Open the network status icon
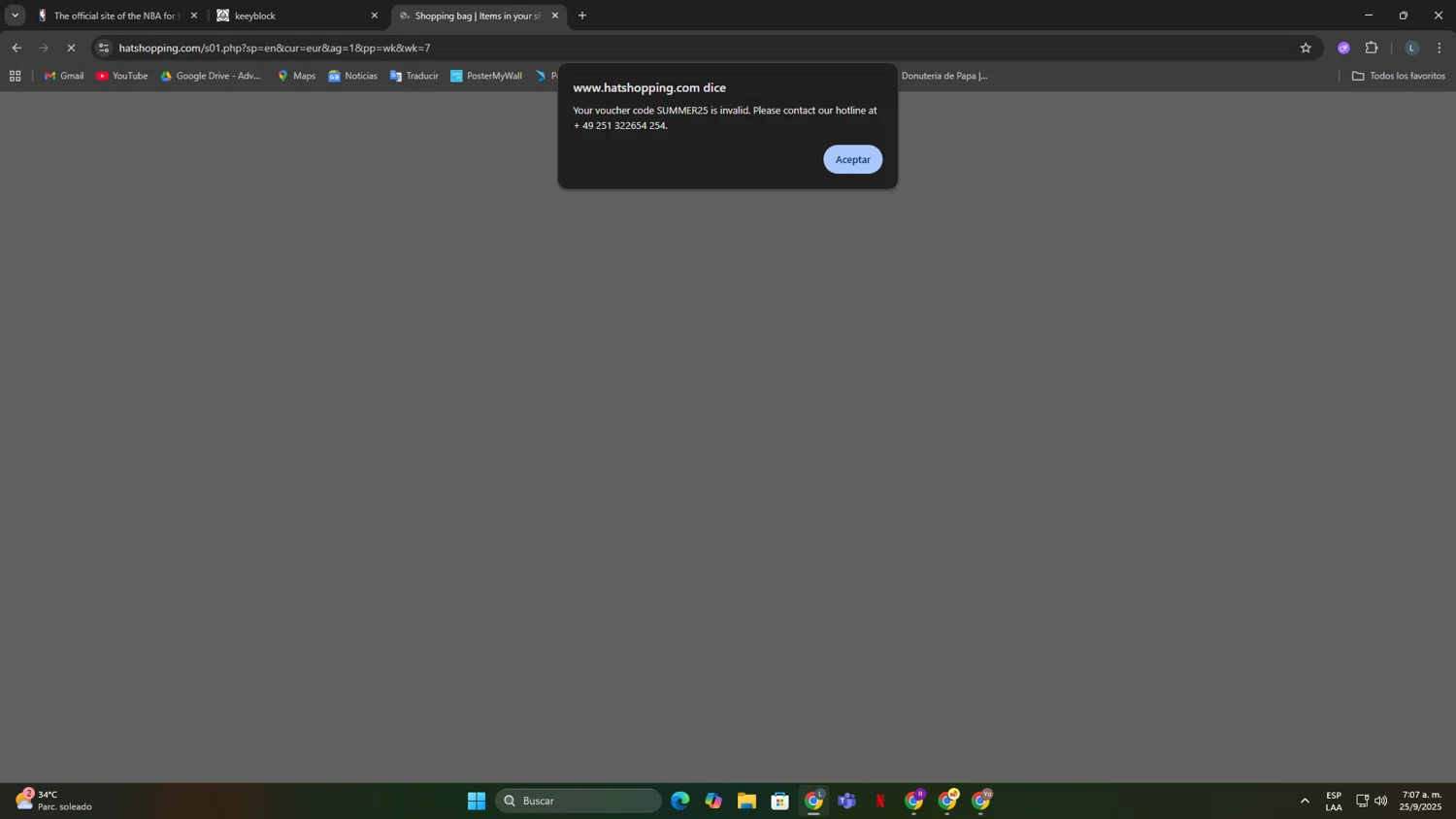Image resolution: width=1456 pixels, height=819 pixels. [x=1362, y=801]
